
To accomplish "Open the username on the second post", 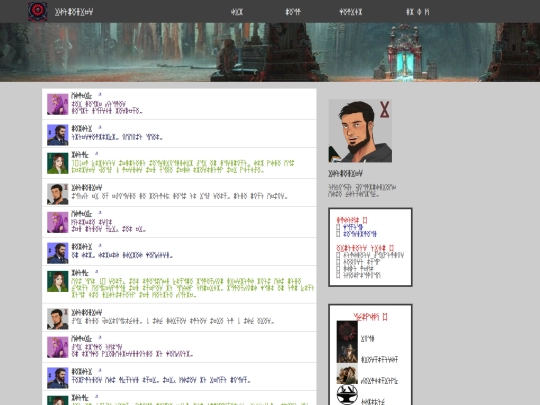I will (x=82, y=129).
